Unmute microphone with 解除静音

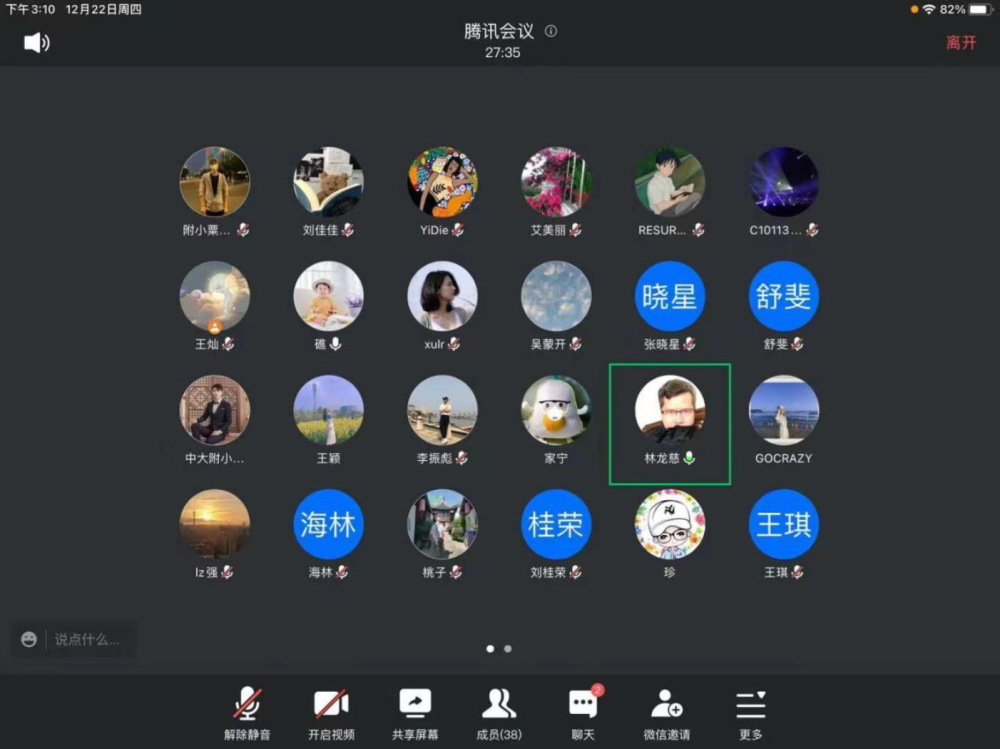point(247,714)
